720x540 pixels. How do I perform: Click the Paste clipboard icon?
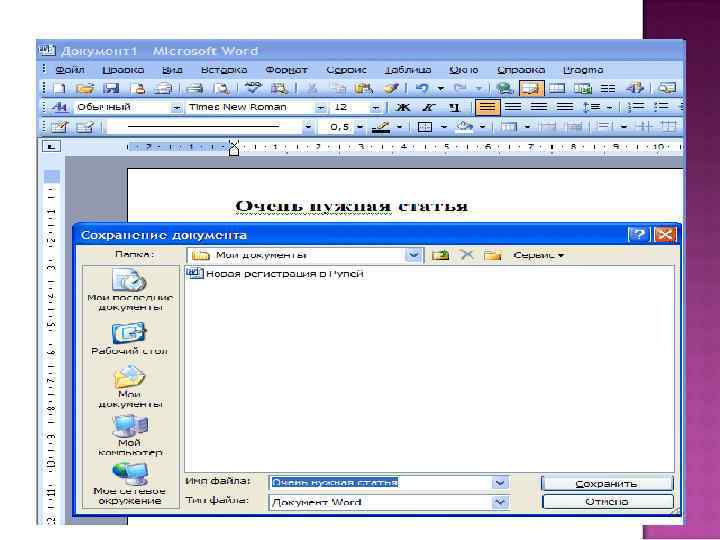pyautogui.click(x=364, y=88)
